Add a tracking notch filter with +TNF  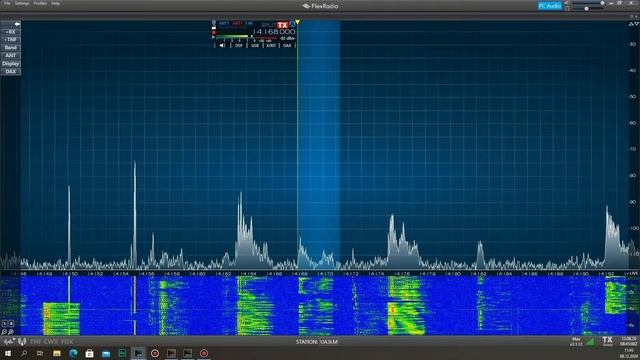coord(11,40)
